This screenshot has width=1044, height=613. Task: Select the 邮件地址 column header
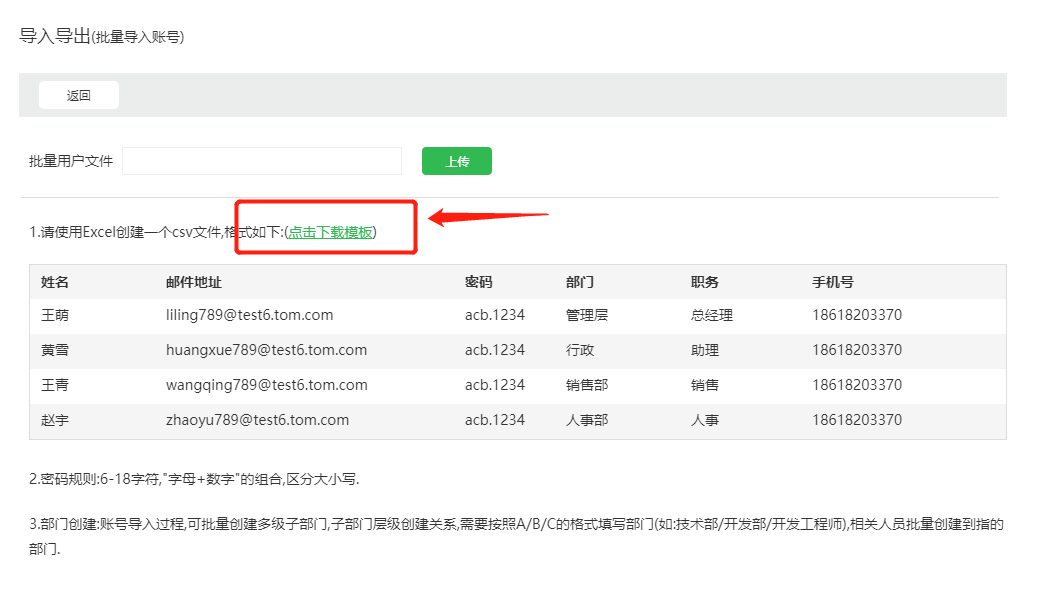click(x=194, y=282)
